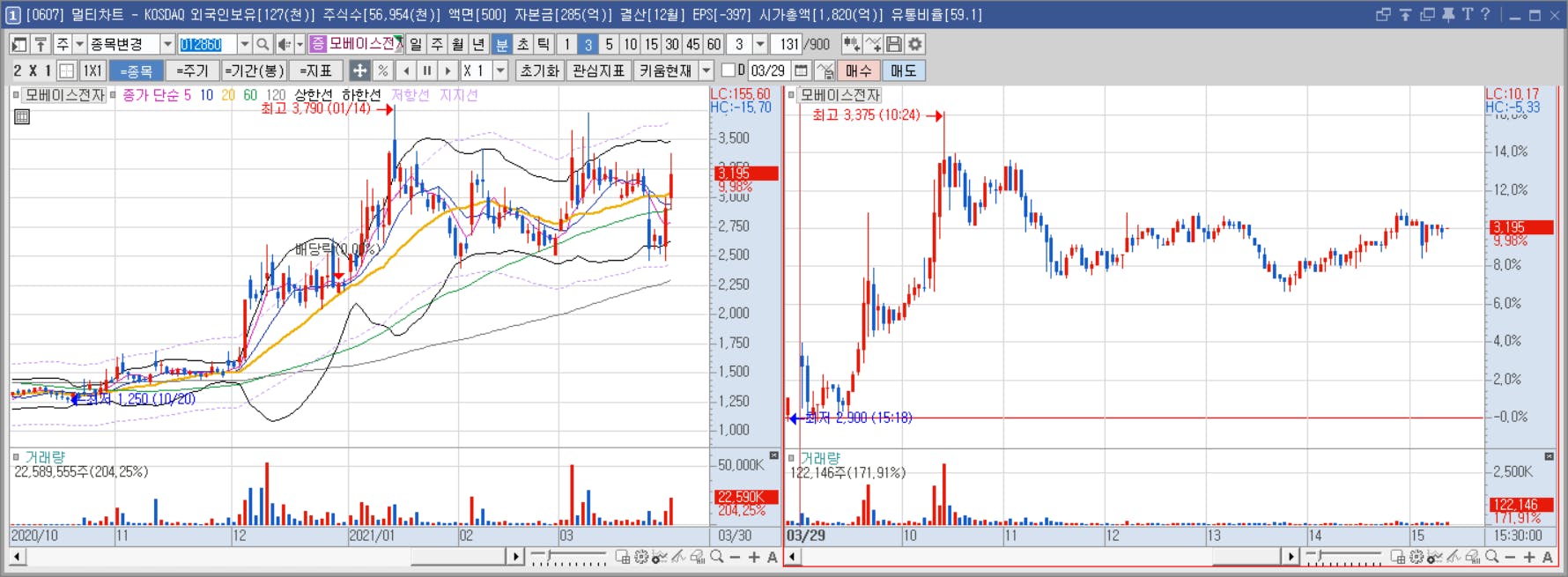1568x577 pixels.
Task: Switch to the =주기 tab
Action: click(x=192, y=70)
